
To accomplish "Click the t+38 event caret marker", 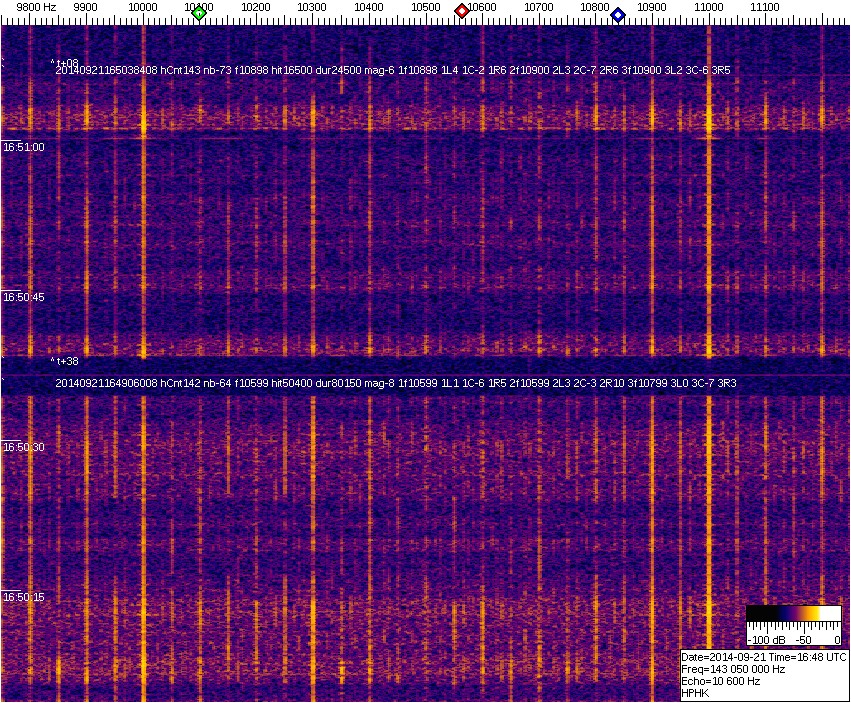I will [x=65, y=360].
